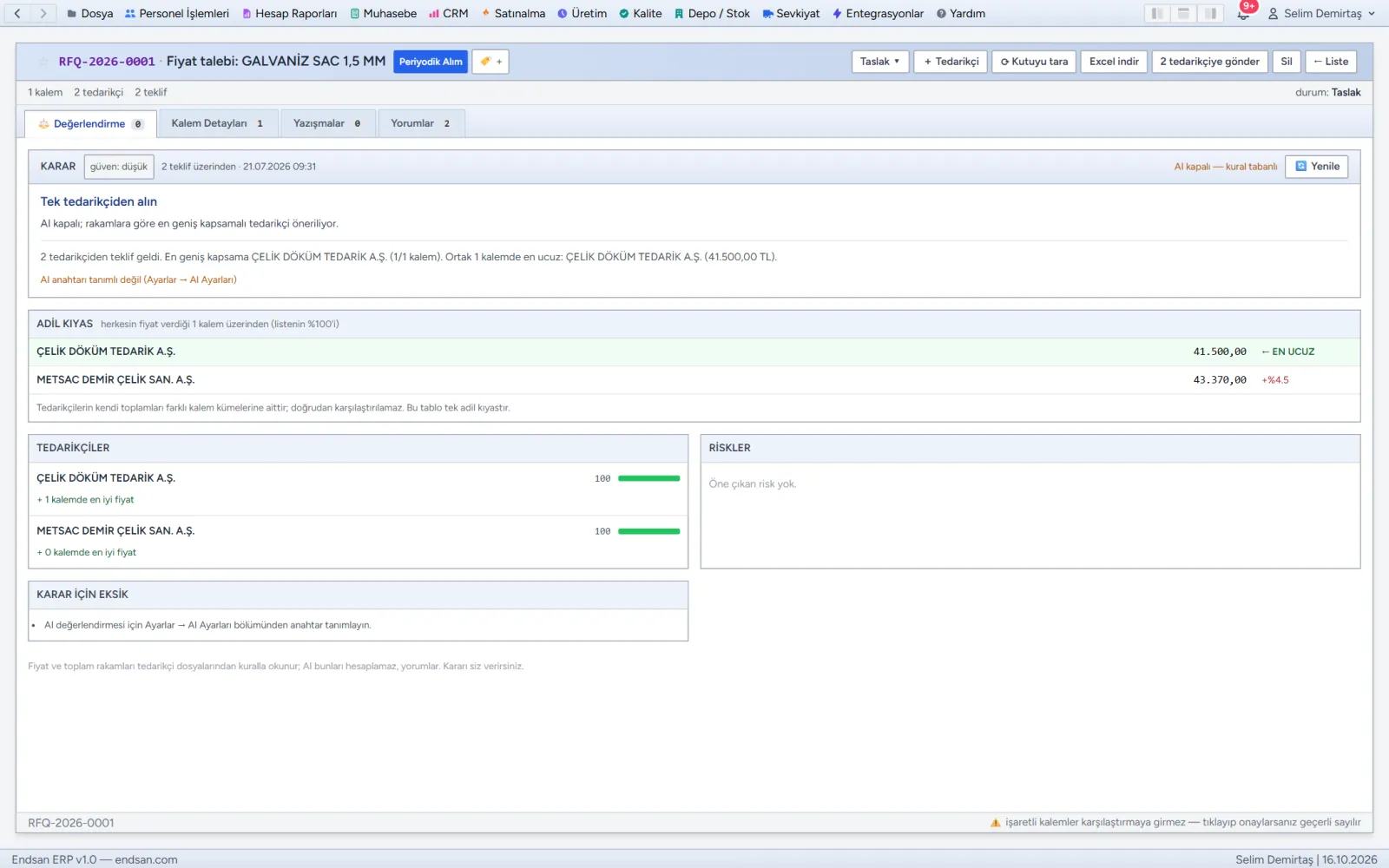Open the Yardım menu

point(960,13)
